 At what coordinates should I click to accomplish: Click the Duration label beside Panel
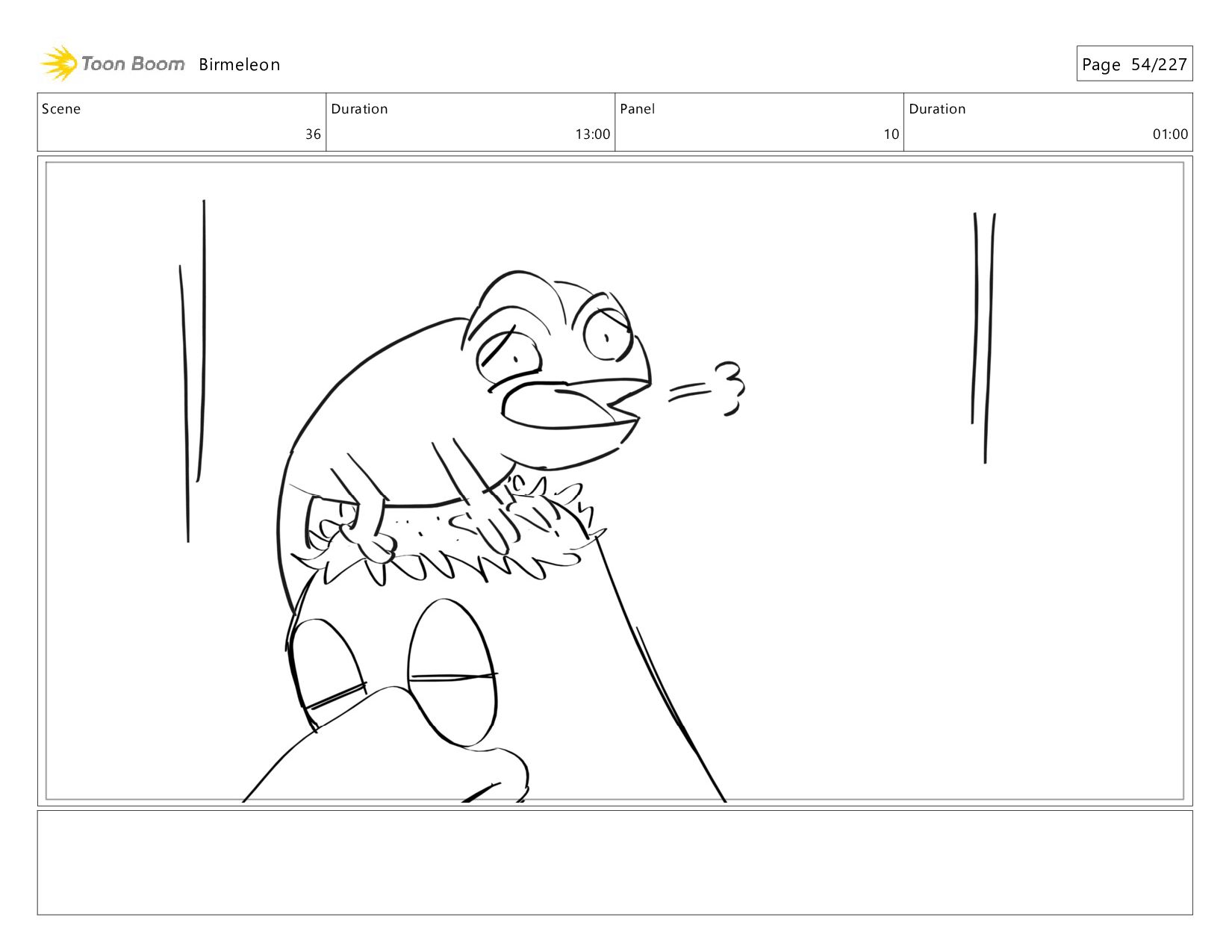938,109
